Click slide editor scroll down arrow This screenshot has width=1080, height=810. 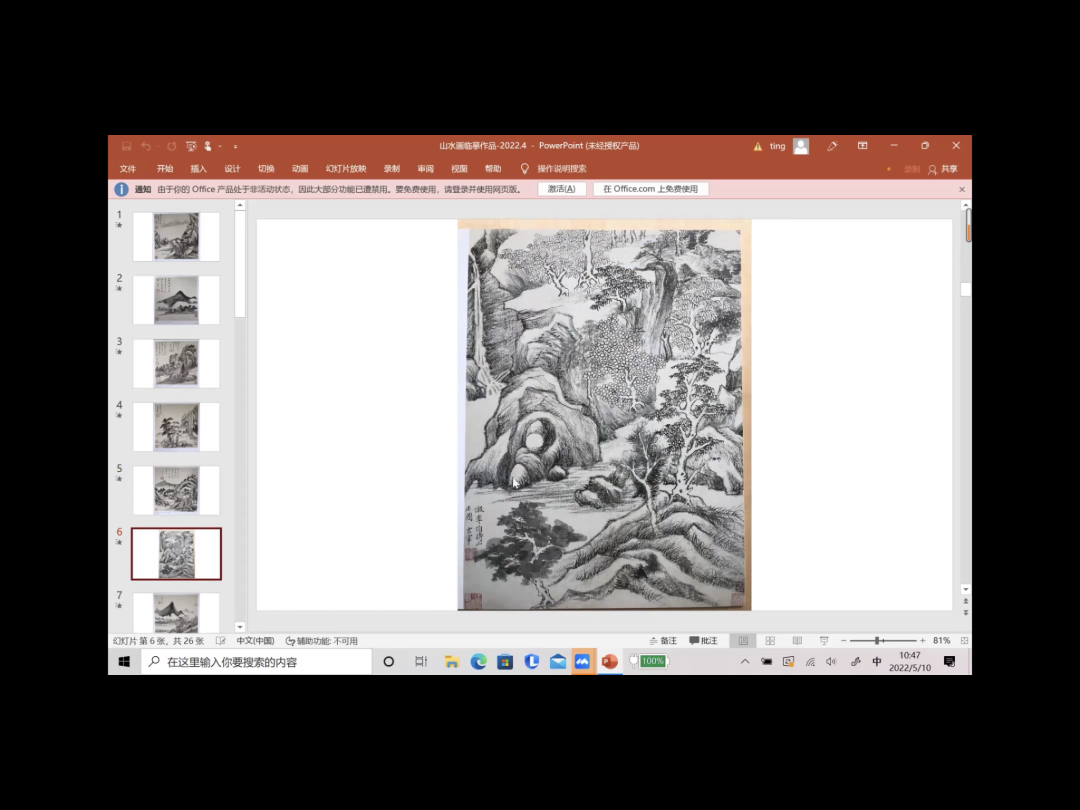coord(966,590)
